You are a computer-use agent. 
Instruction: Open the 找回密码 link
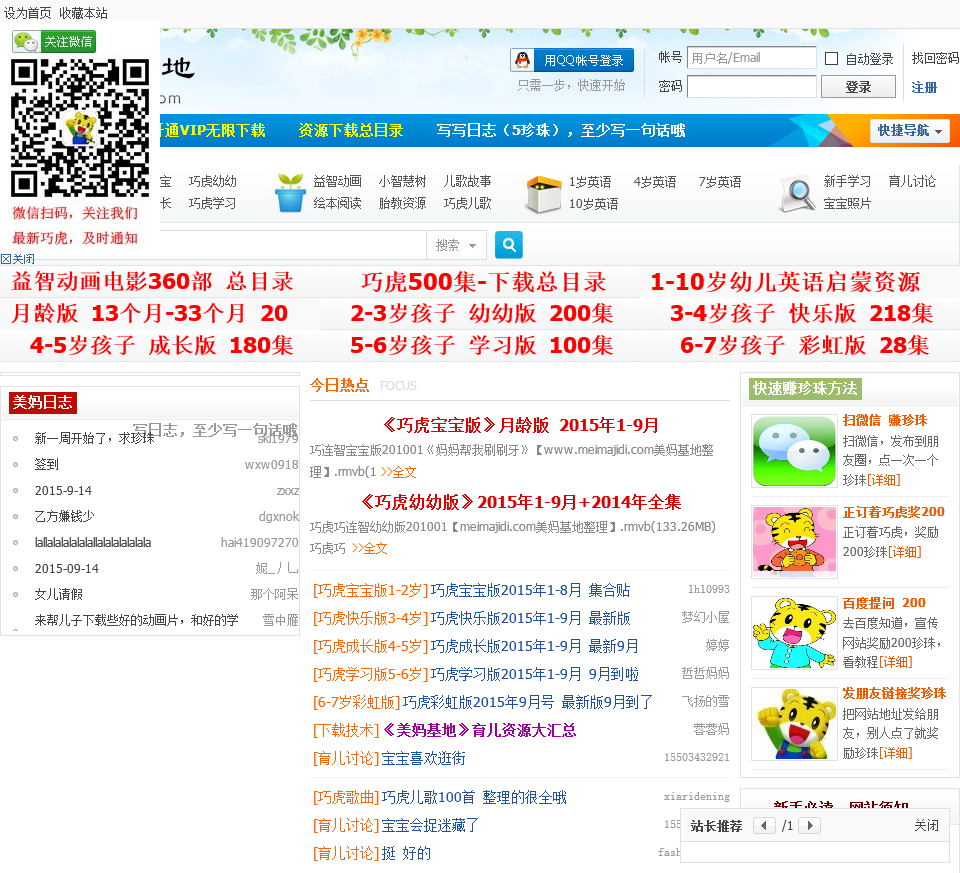click(x=935, y=58)
